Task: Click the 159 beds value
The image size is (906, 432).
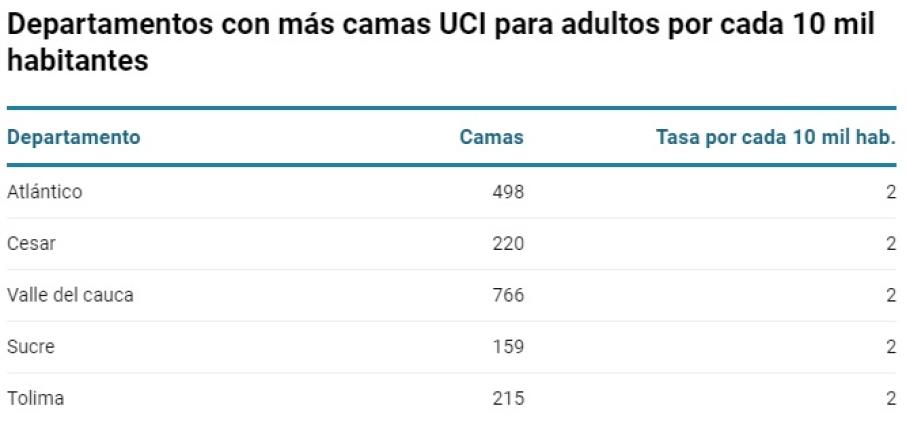Action: pos(507,347)
